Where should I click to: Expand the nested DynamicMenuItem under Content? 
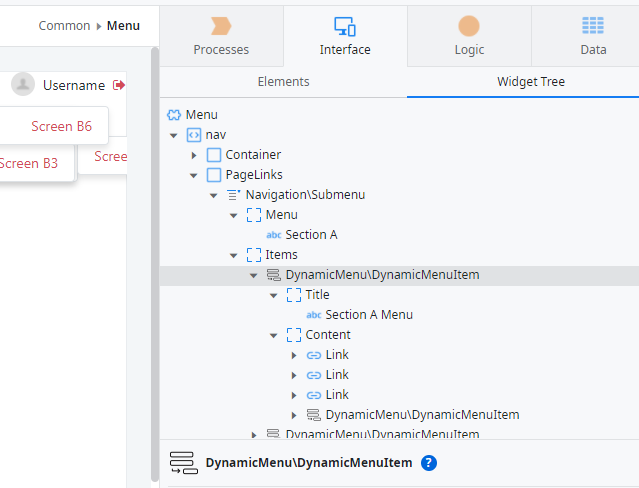294,415
